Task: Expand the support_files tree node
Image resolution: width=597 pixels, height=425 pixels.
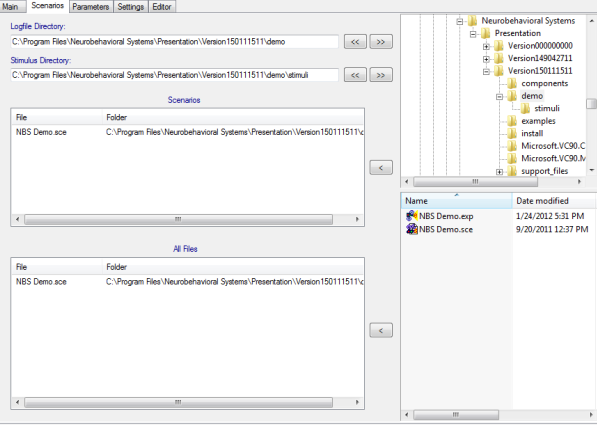Action: 500,172
